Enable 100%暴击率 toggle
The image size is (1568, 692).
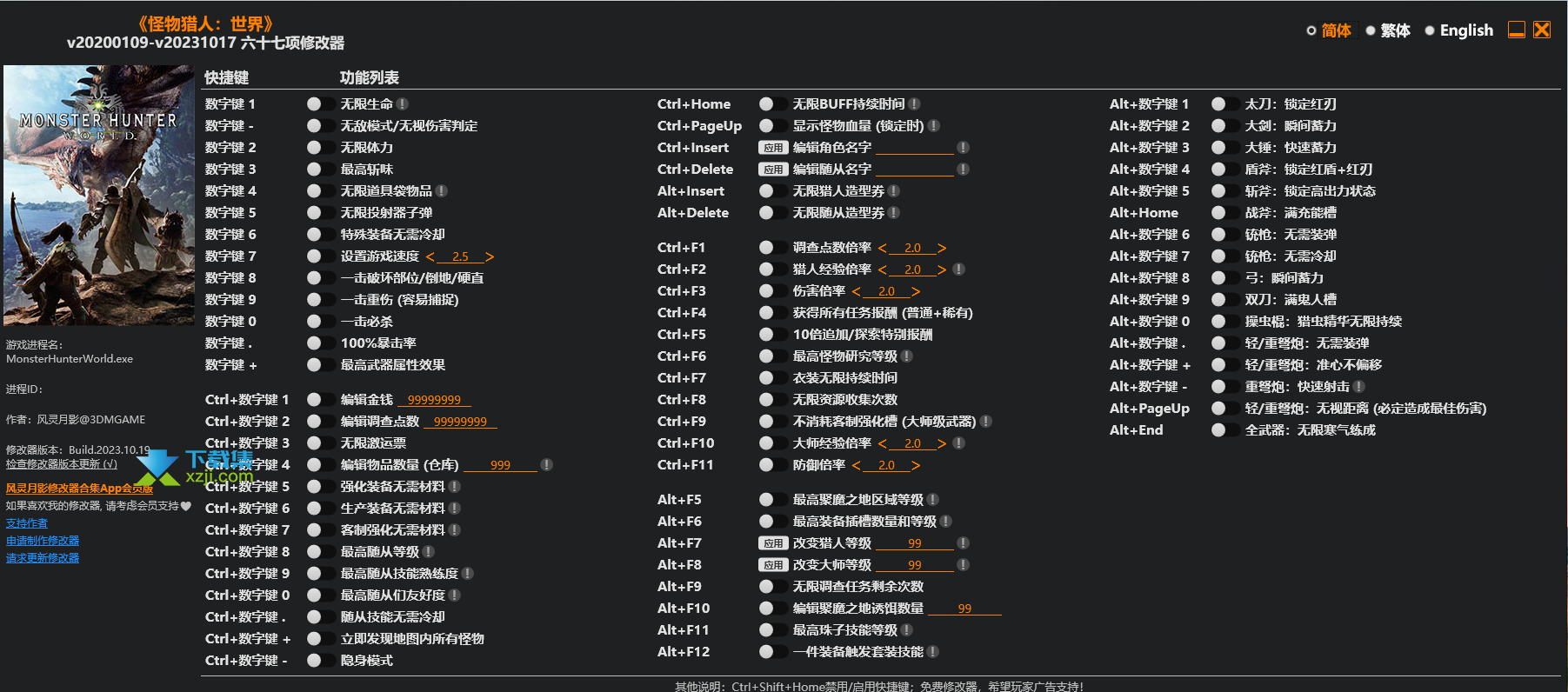pos(319,343)
